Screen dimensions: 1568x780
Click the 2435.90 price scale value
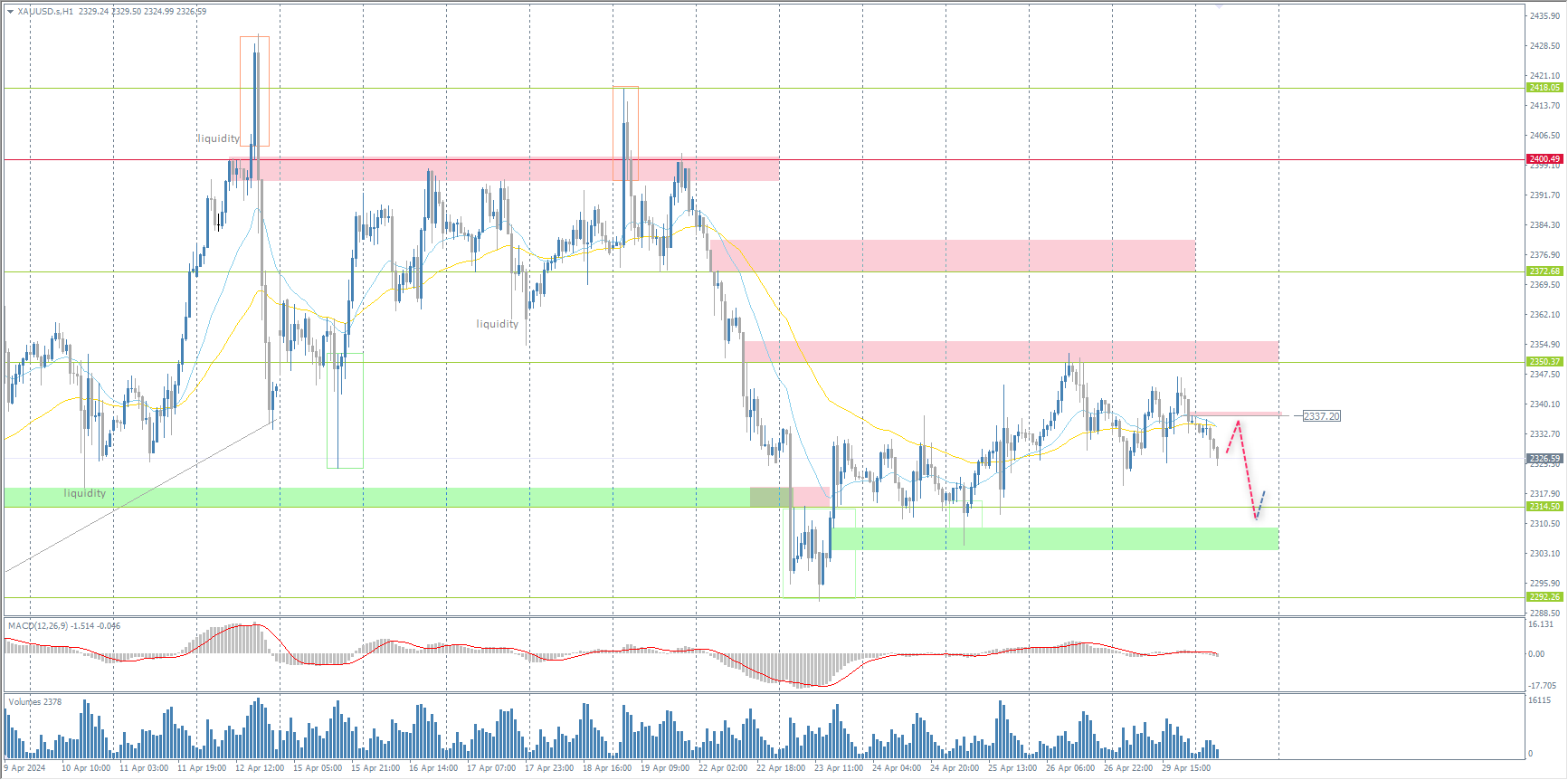[1544, 16]
